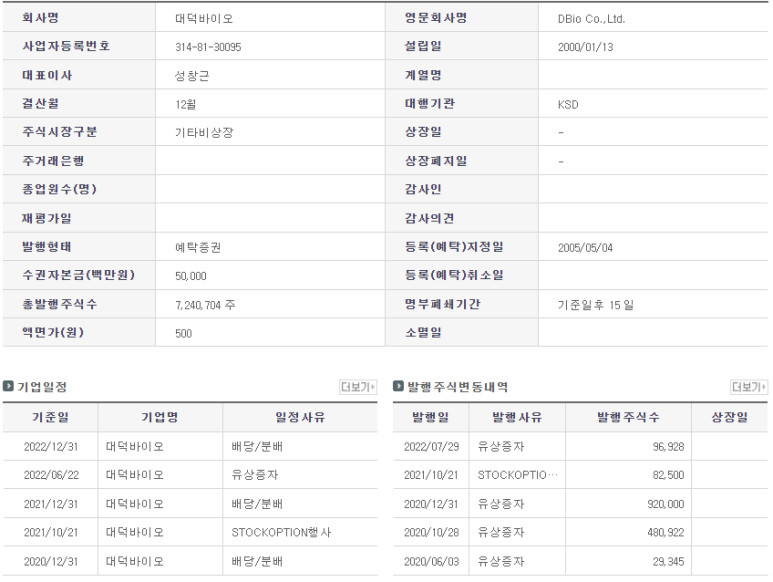Image resolution: width=773 pixels, height=582 pixels.
Task: Click company name value 대덕바이오 in info table
Action: 204,19
